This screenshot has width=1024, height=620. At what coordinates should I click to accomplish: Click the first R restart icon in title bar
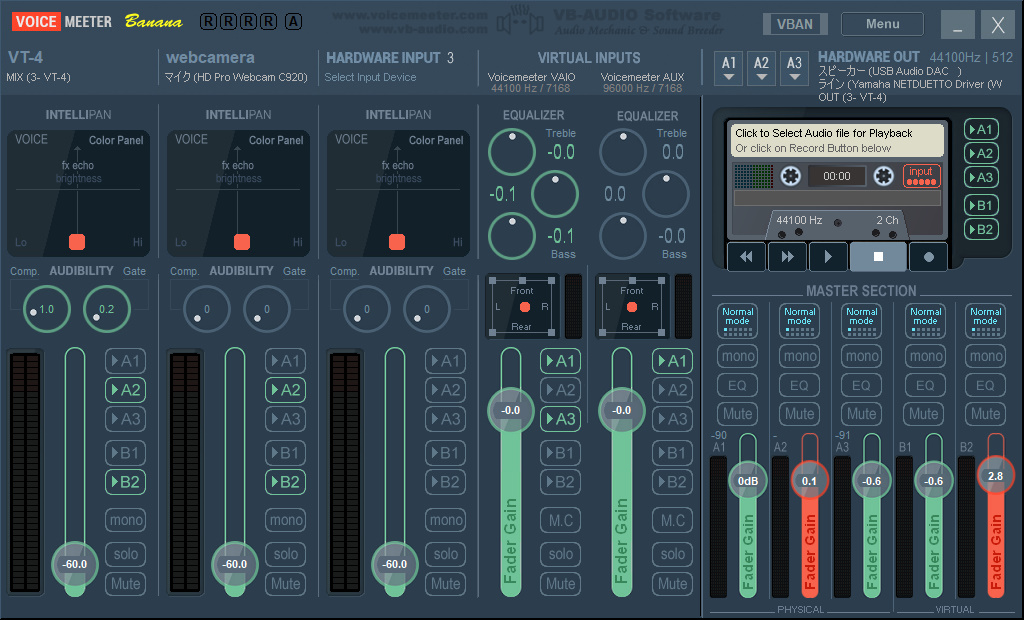pos(208,22)
